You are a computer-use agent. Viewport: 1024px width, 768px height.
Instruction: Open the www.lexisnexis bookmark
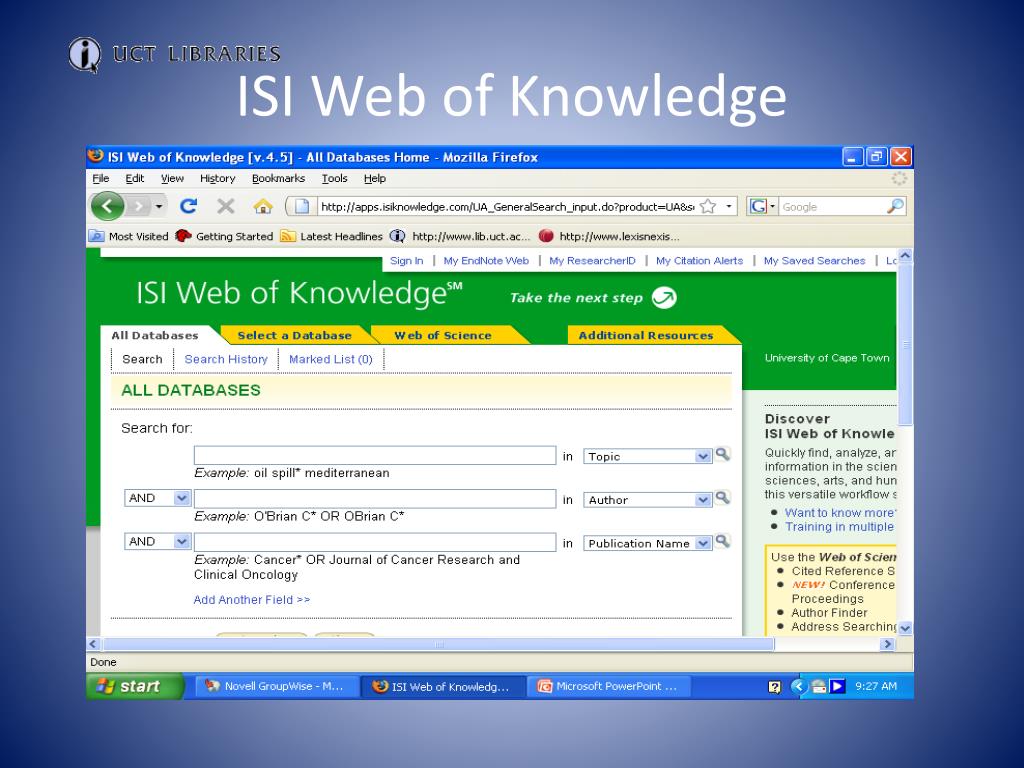[609, 236]
